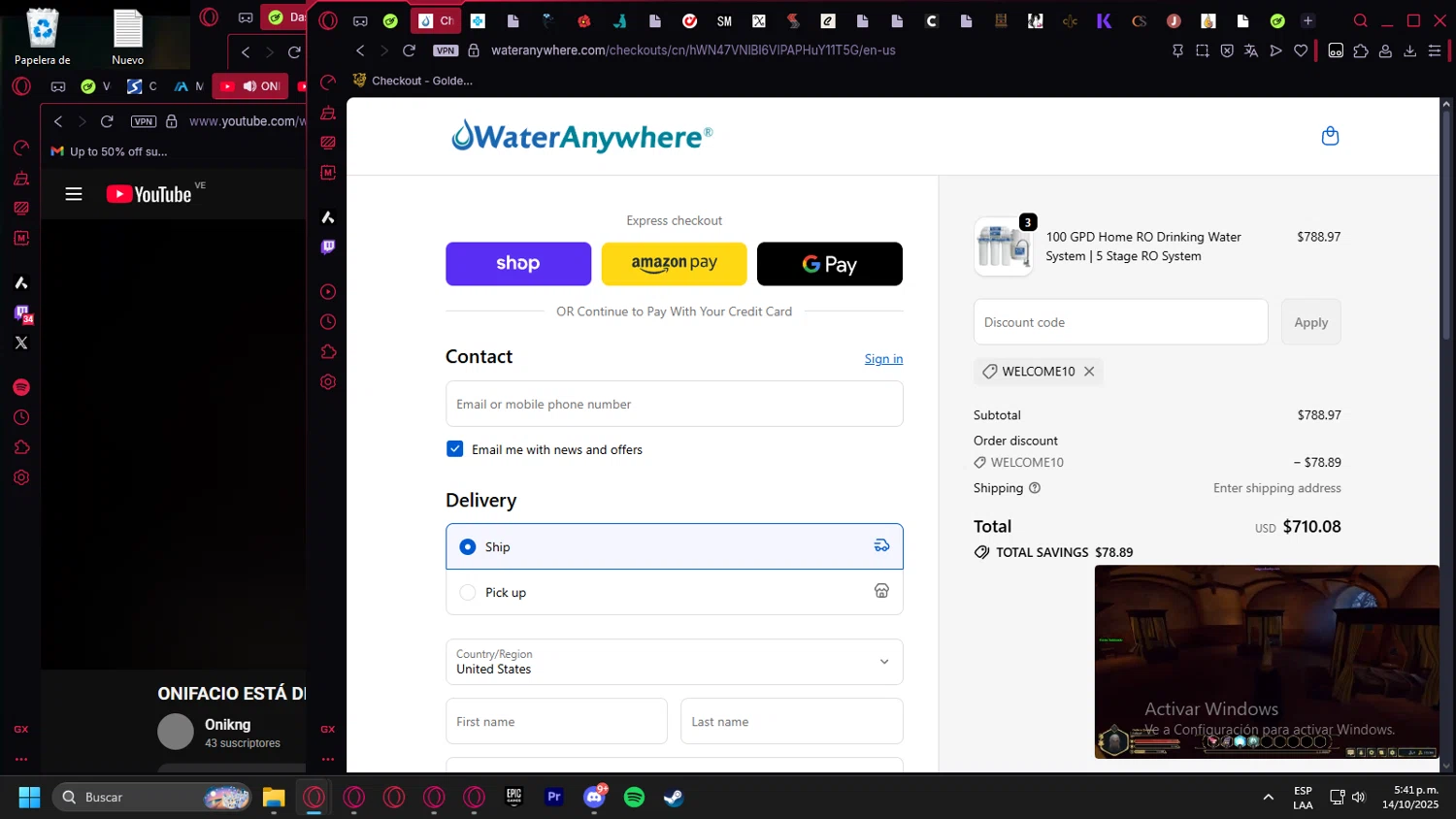The height and width of the screenshot is (819, 1456).
Task: Click the YouTube logo in back window
Action: (x=149, y=194)
